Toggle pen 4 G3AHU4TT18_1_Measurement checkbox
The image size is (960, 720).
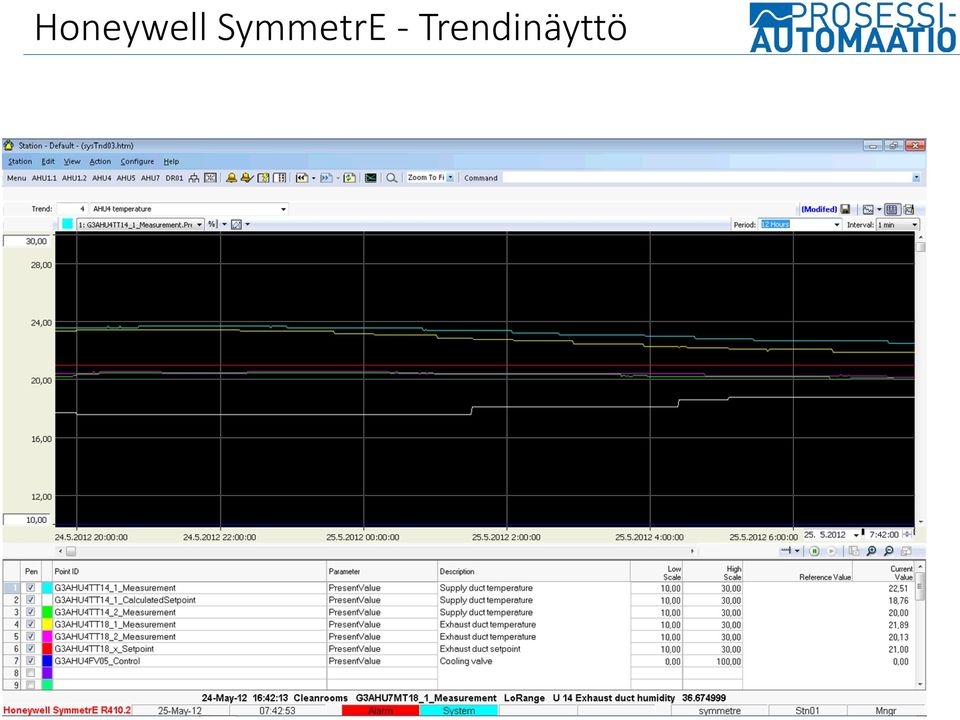pos(31,624)
